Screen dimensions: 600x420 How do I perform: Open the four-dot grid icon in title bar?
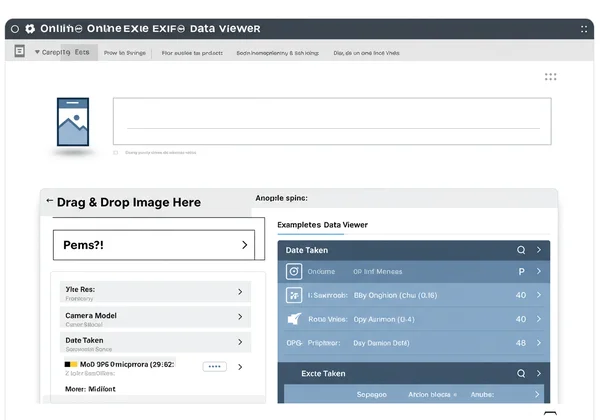(584, 29)
